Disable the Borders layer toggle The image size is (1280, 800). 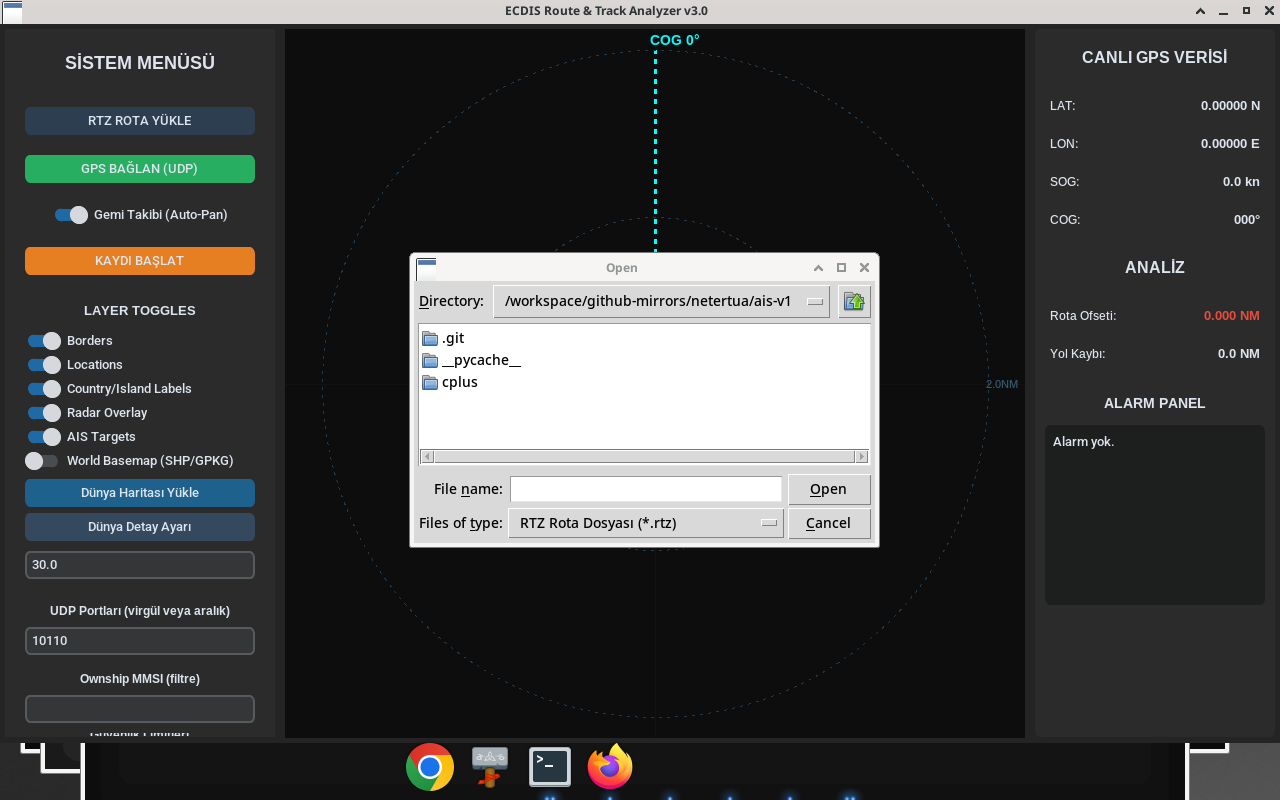pyautogui.click(x=44, y=341)
